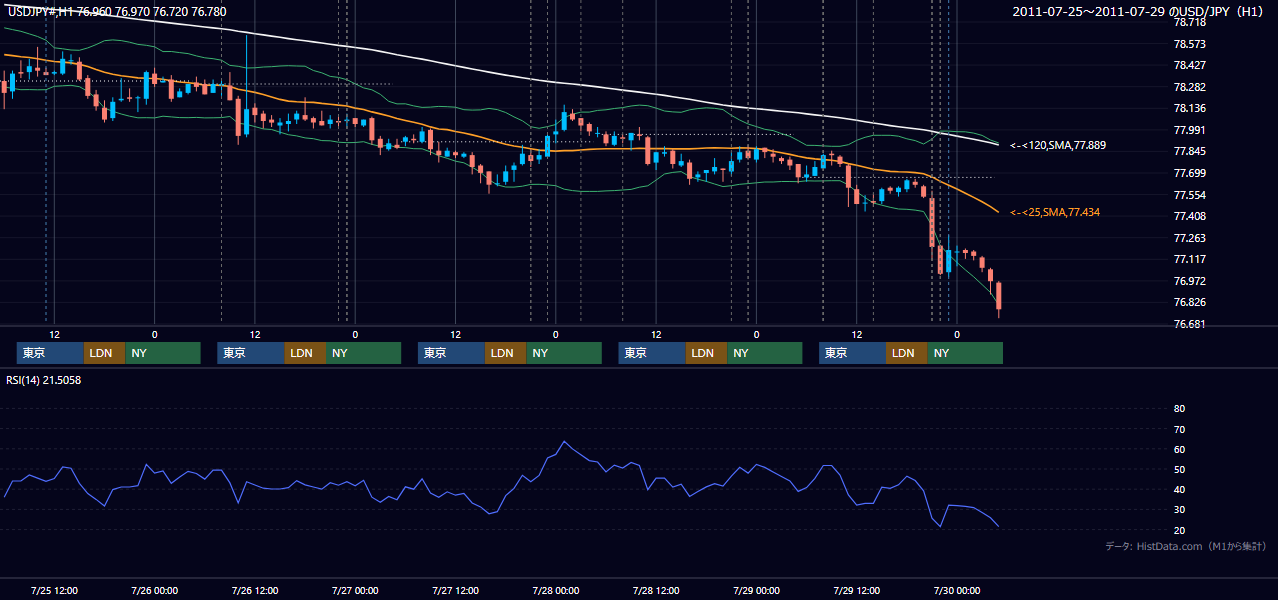Click price axis value 78.427

coord(1189,65)
